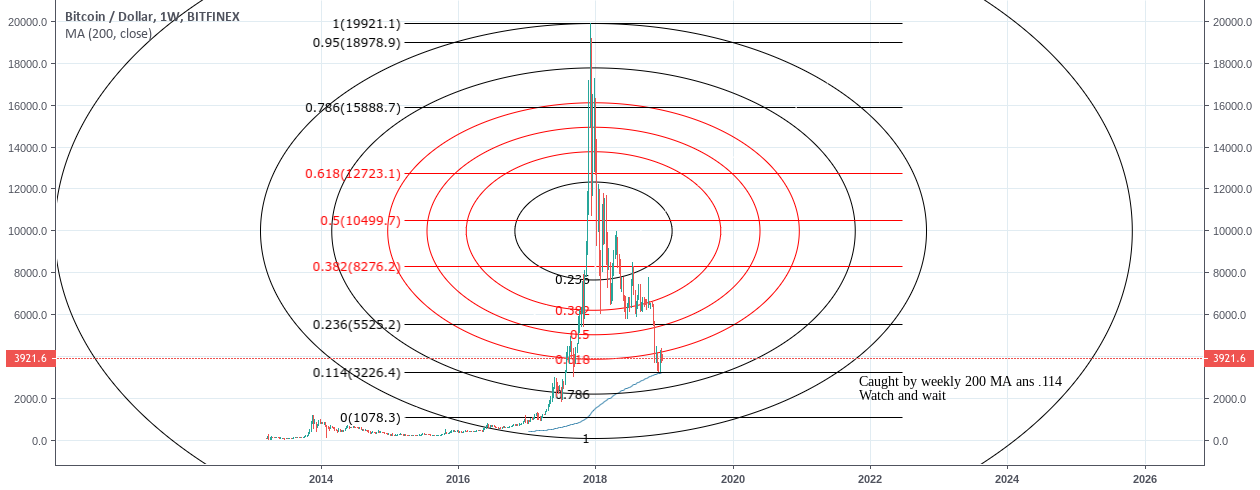
Task: Click the red 3921.6 price tag on left edge
Action: 27,358
